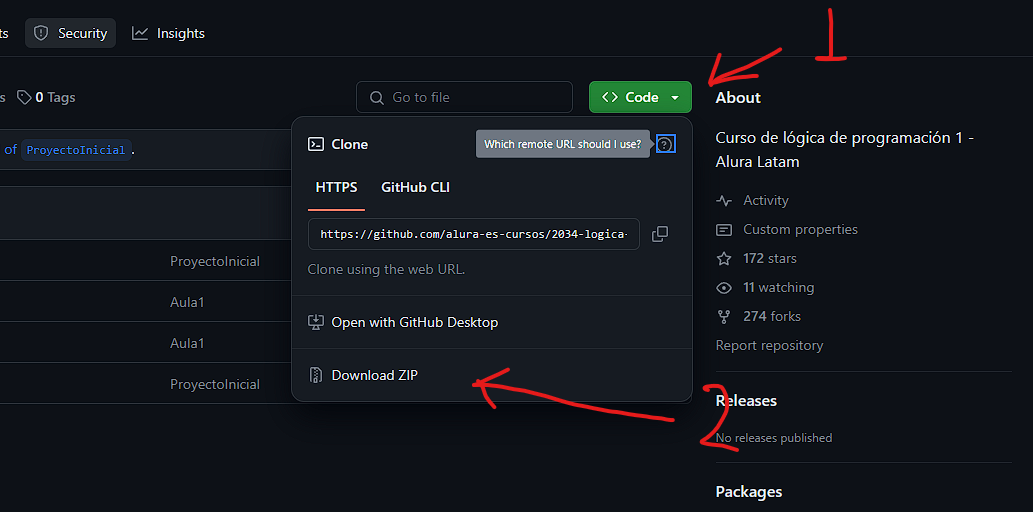Click the fork icon
Image resolution: width=1033 pixels, height=512 pixels.
724,317
